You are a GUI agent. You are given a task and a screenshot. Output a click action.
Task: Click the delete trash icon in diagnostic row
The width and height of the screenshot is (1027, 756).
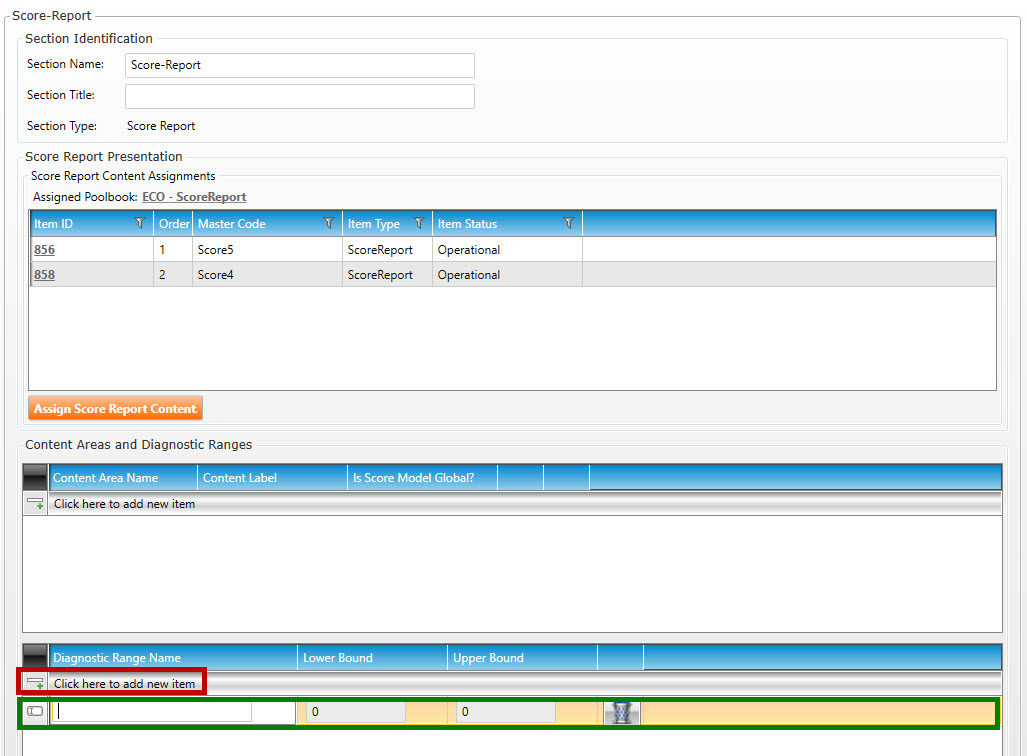click(x=621, y=713)
